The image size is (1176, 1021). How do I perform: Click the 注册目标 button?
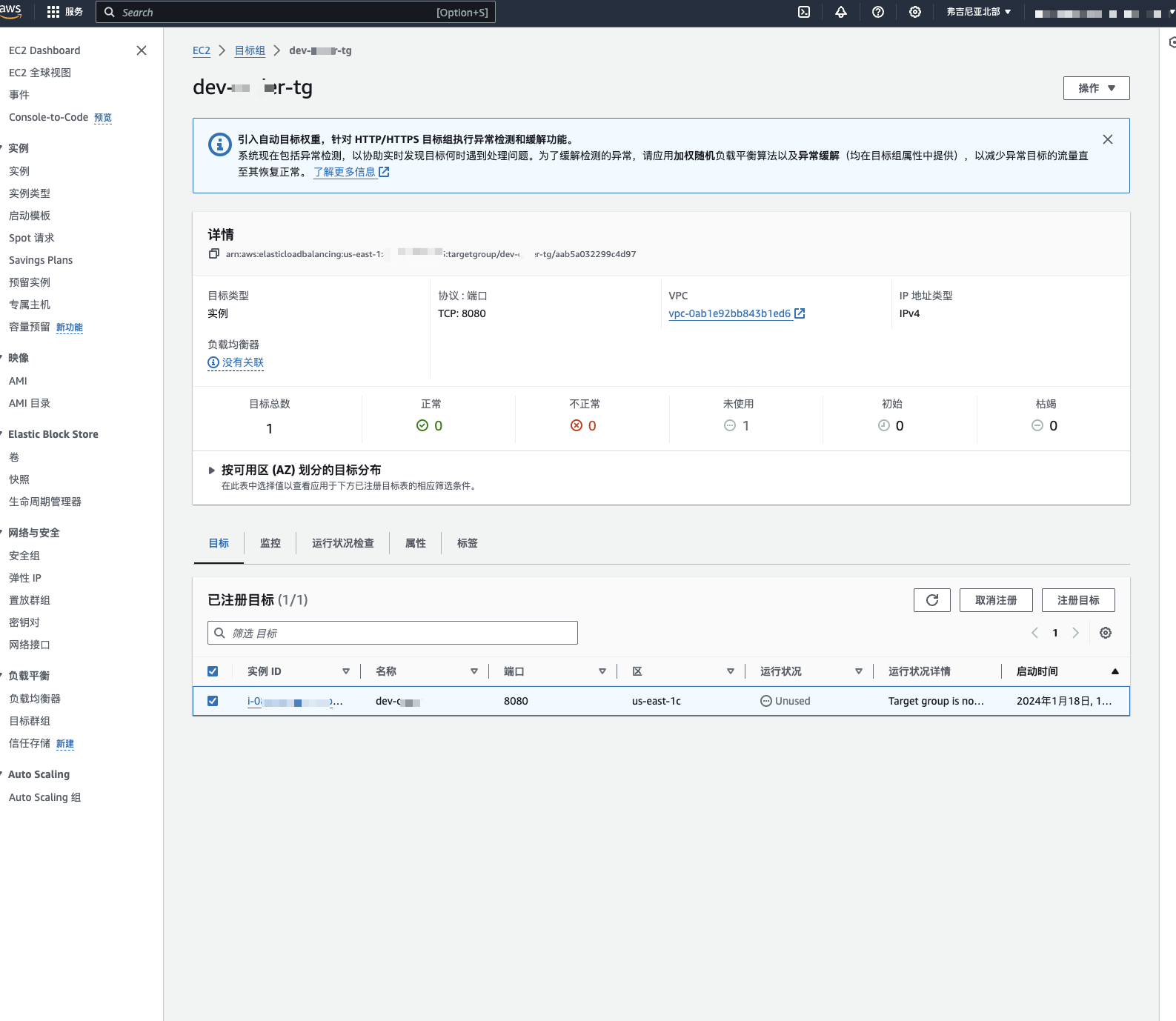pos(1078,600)
